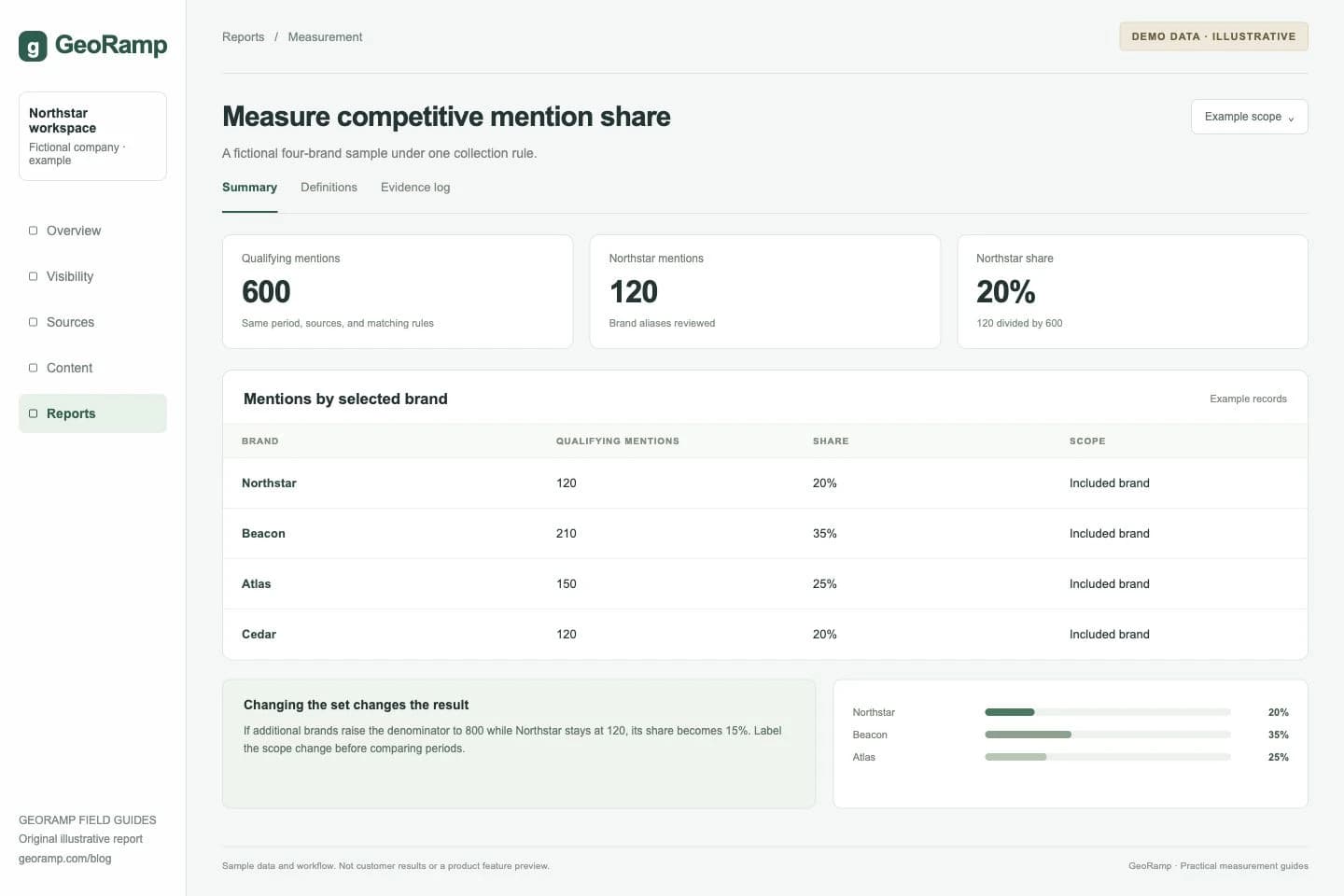Screen dimensions: 1344x896
Task: Click the Content sidebar square icon
Action: tap(34, 368)
